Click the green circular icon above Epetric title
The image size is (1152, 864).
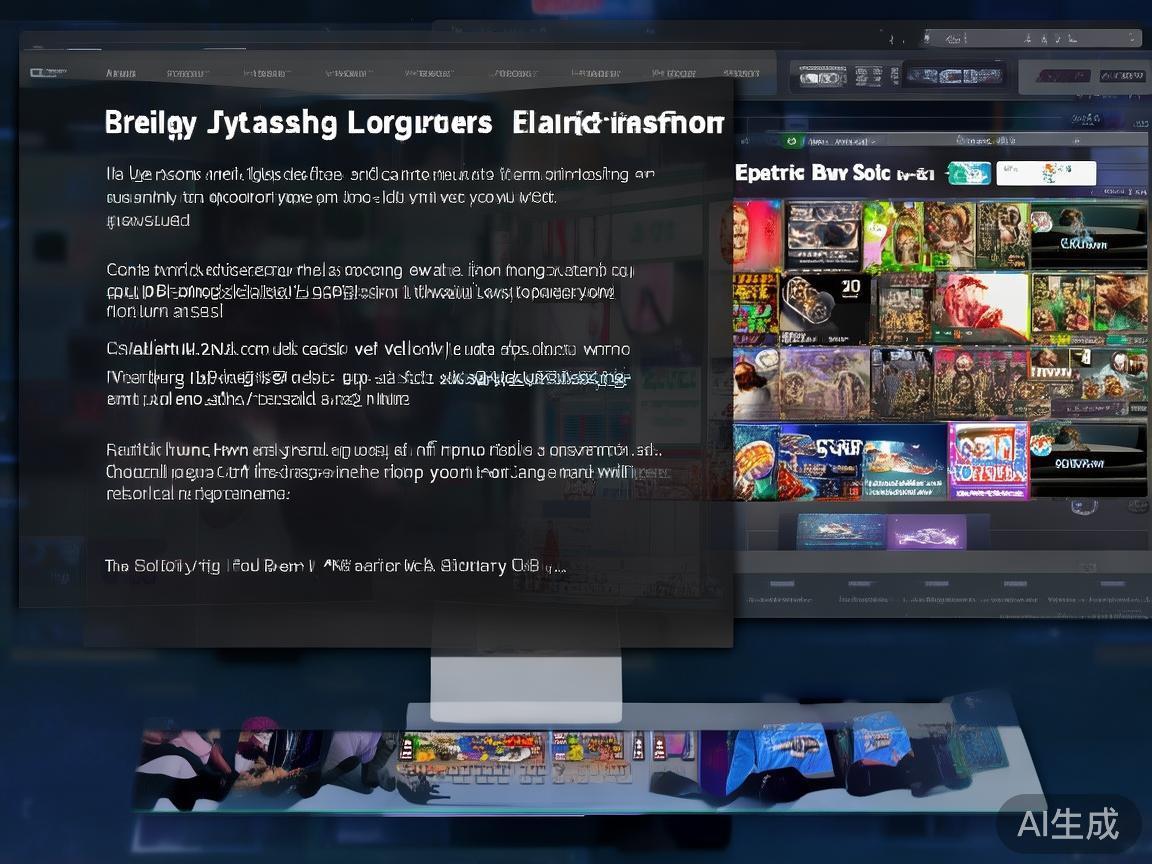(x=790, y=143)
